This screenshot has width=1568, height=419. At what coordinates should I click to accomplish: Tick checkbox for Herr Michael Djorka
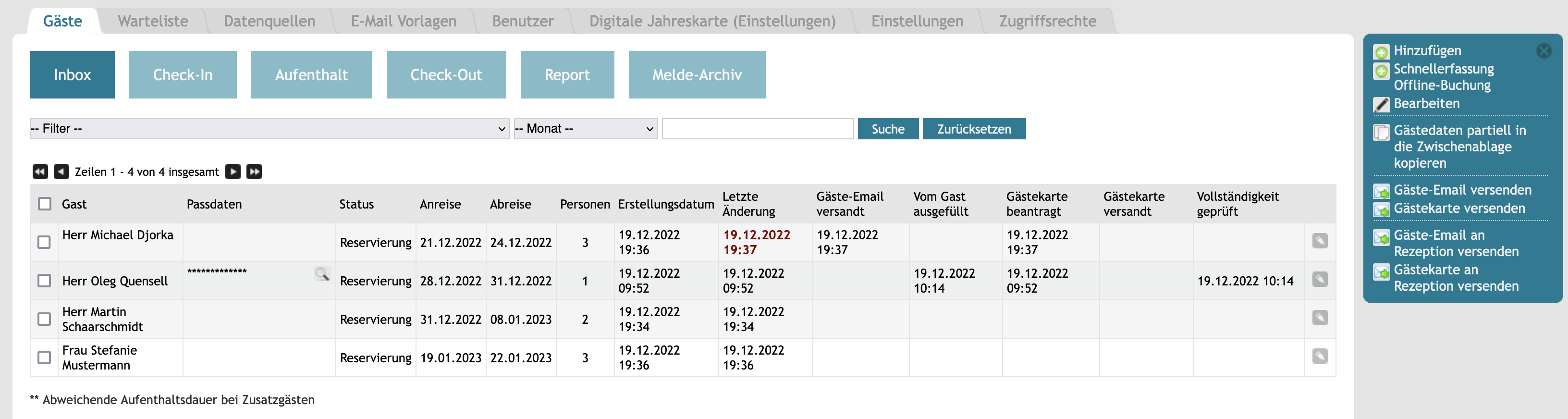[x=44, y=242]
